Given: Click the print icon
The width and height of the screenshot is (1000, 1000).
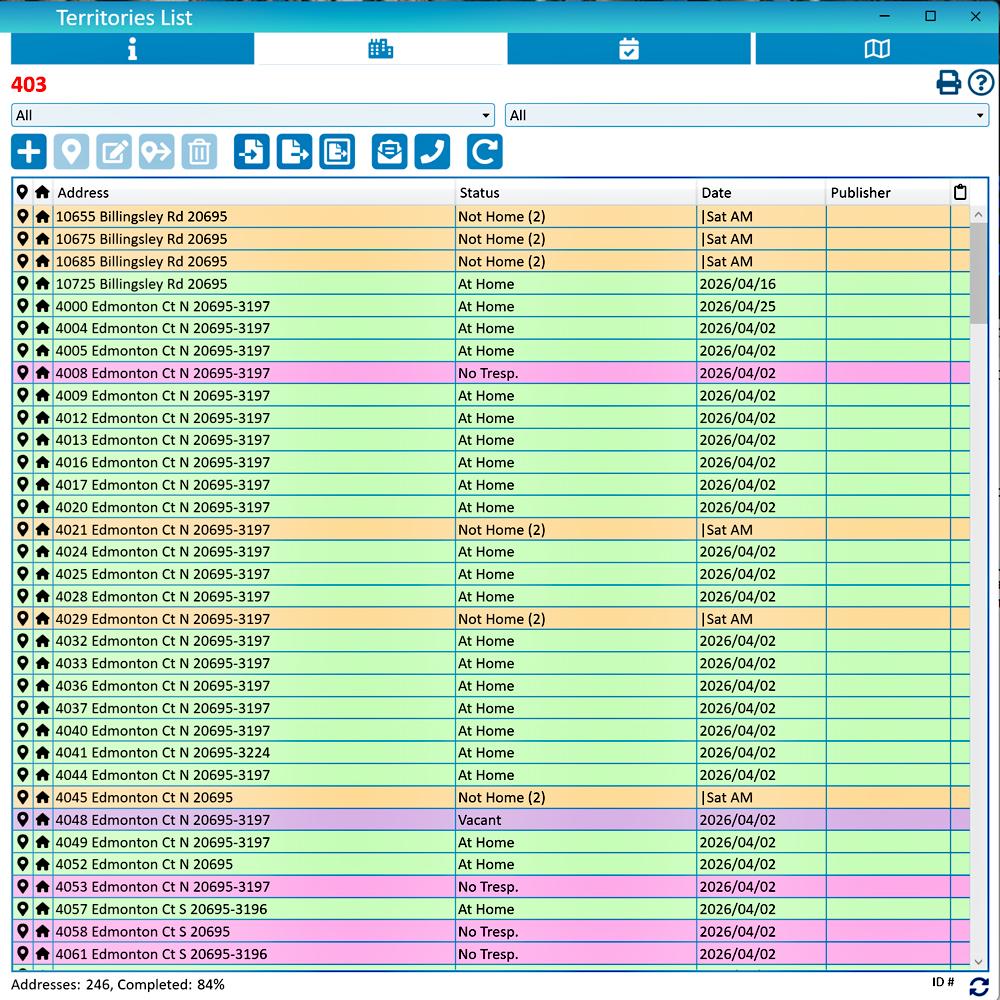Looking at the screenshot, I should click(948, 83).
